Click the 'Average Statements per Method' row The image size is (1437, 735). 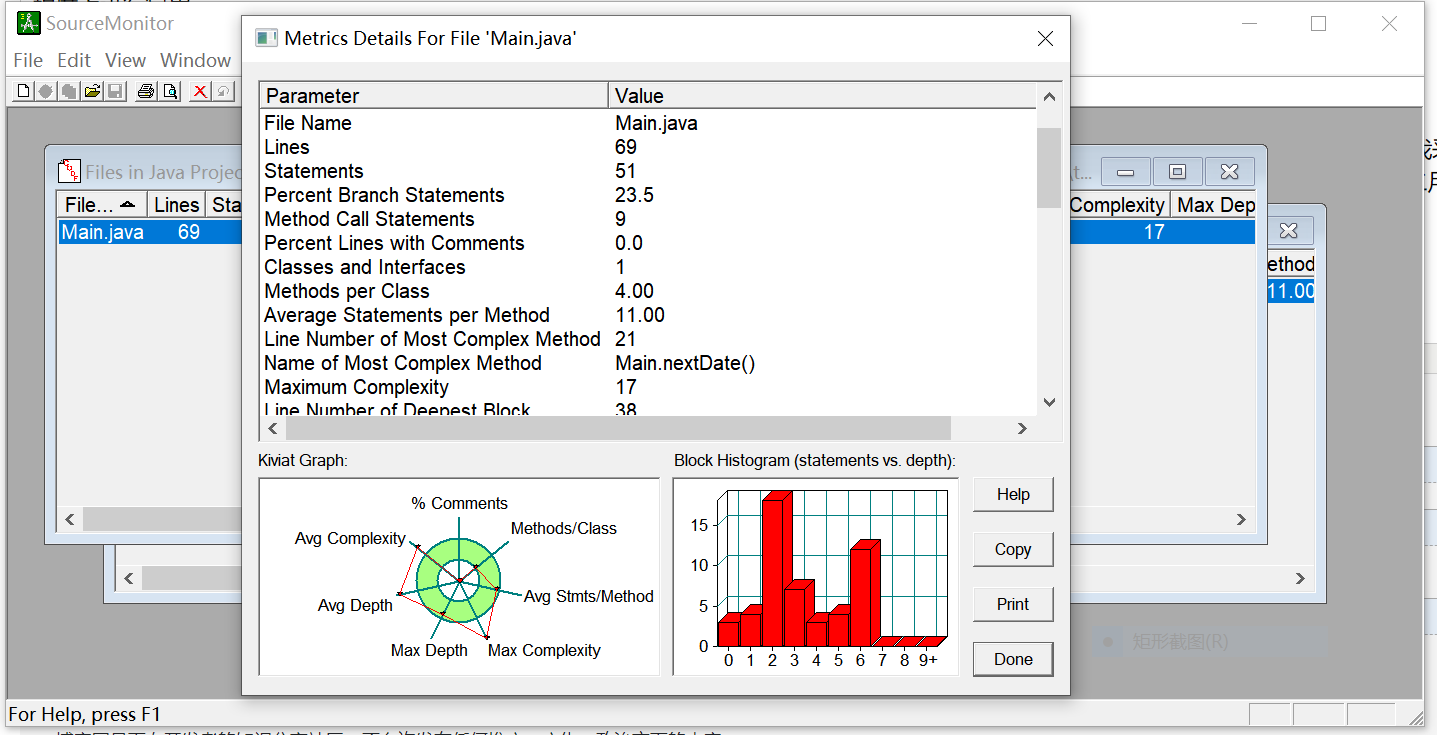(648, 315)
